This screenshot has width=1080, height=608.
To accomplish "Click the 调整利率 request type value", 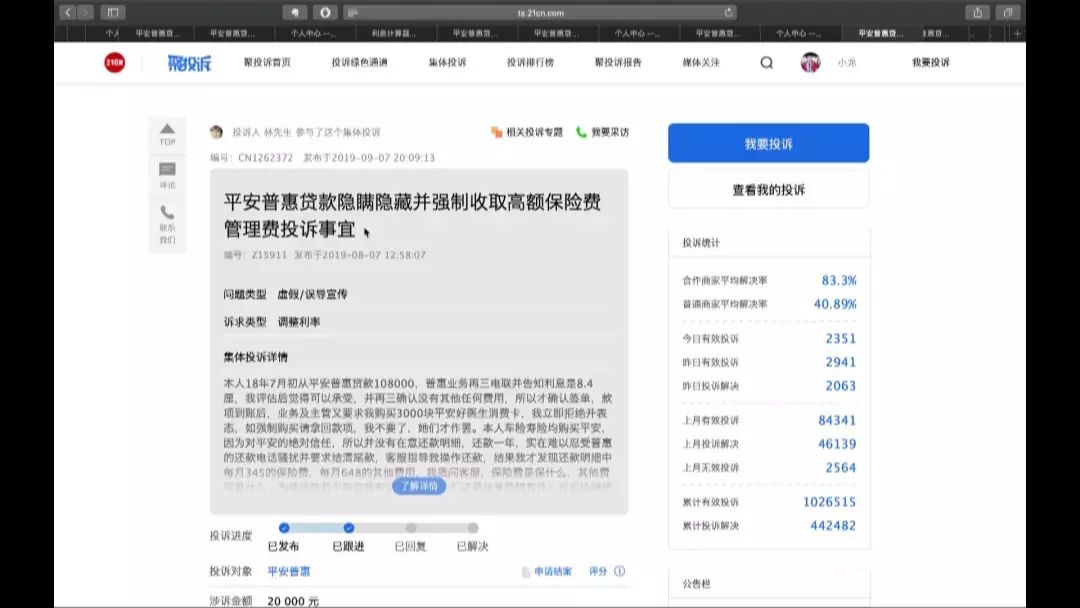I will [x=298, y=322].
